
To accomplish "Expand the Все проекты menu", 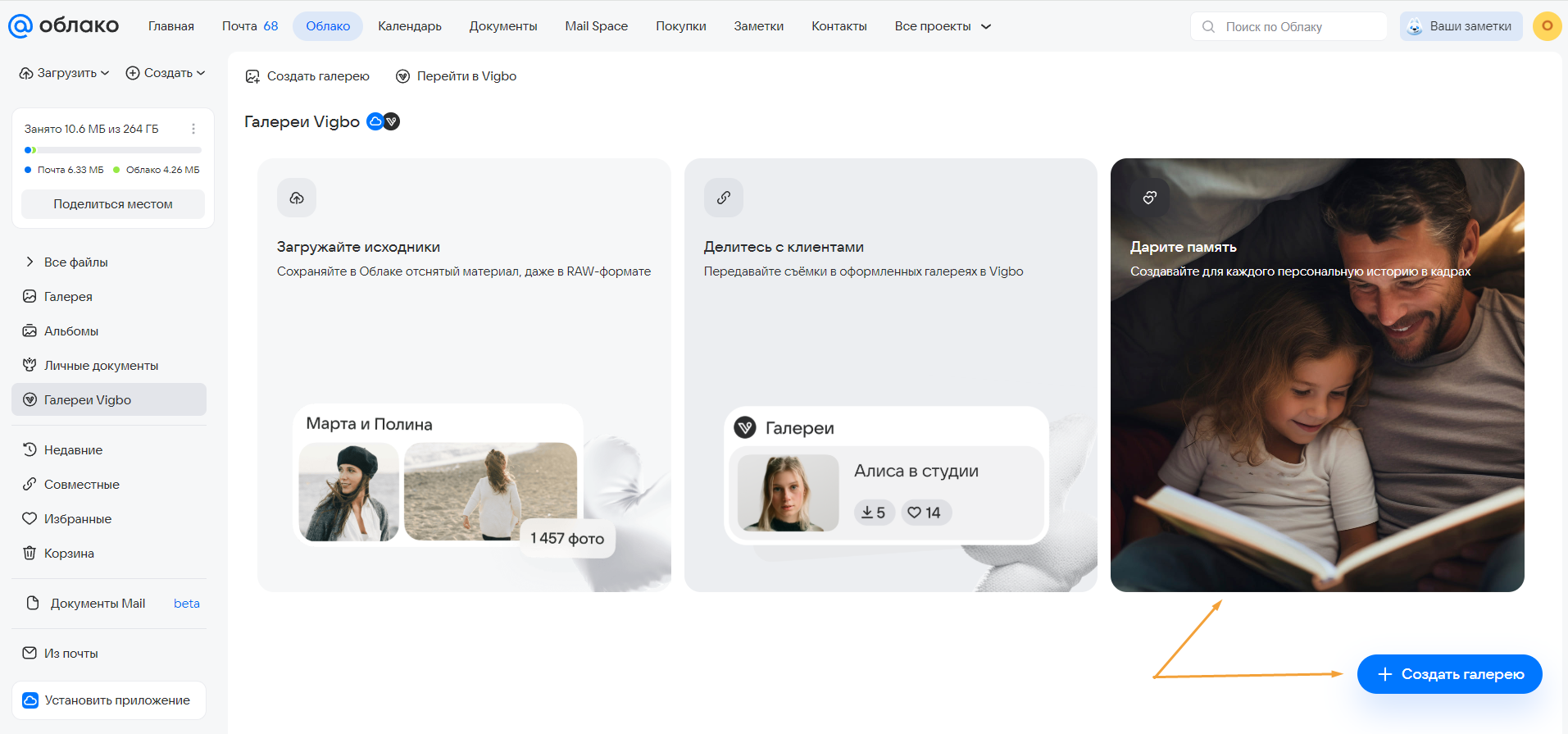I will tap(943, 26).
